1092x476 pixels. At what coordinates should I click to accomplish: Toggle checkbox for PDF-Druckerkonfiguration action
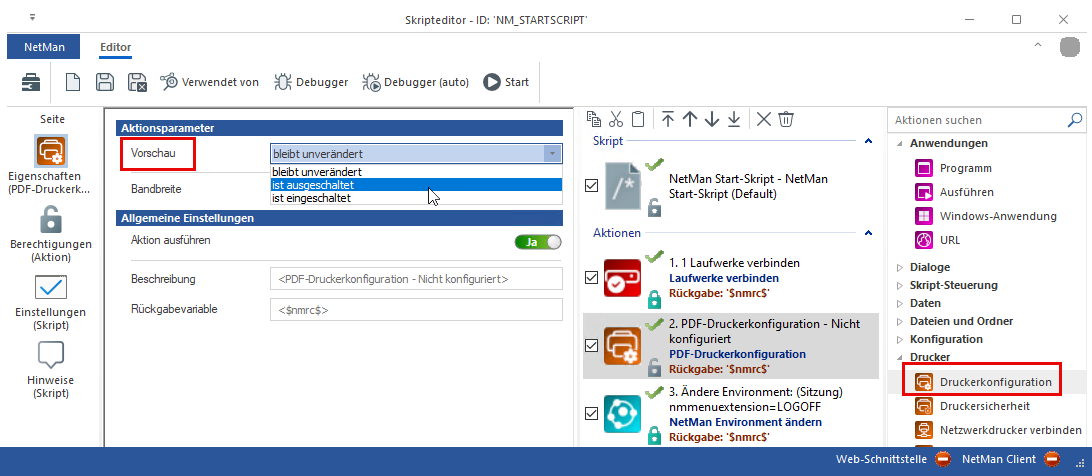pos(592,345)
